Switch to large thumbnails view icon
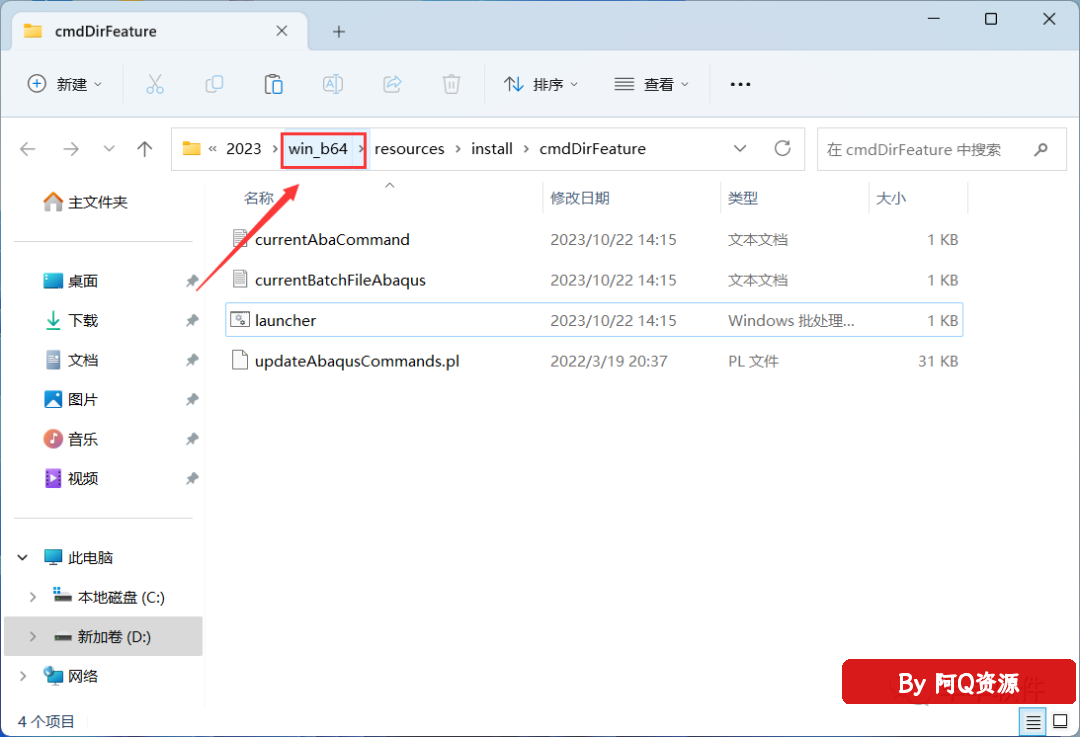 1058,720
